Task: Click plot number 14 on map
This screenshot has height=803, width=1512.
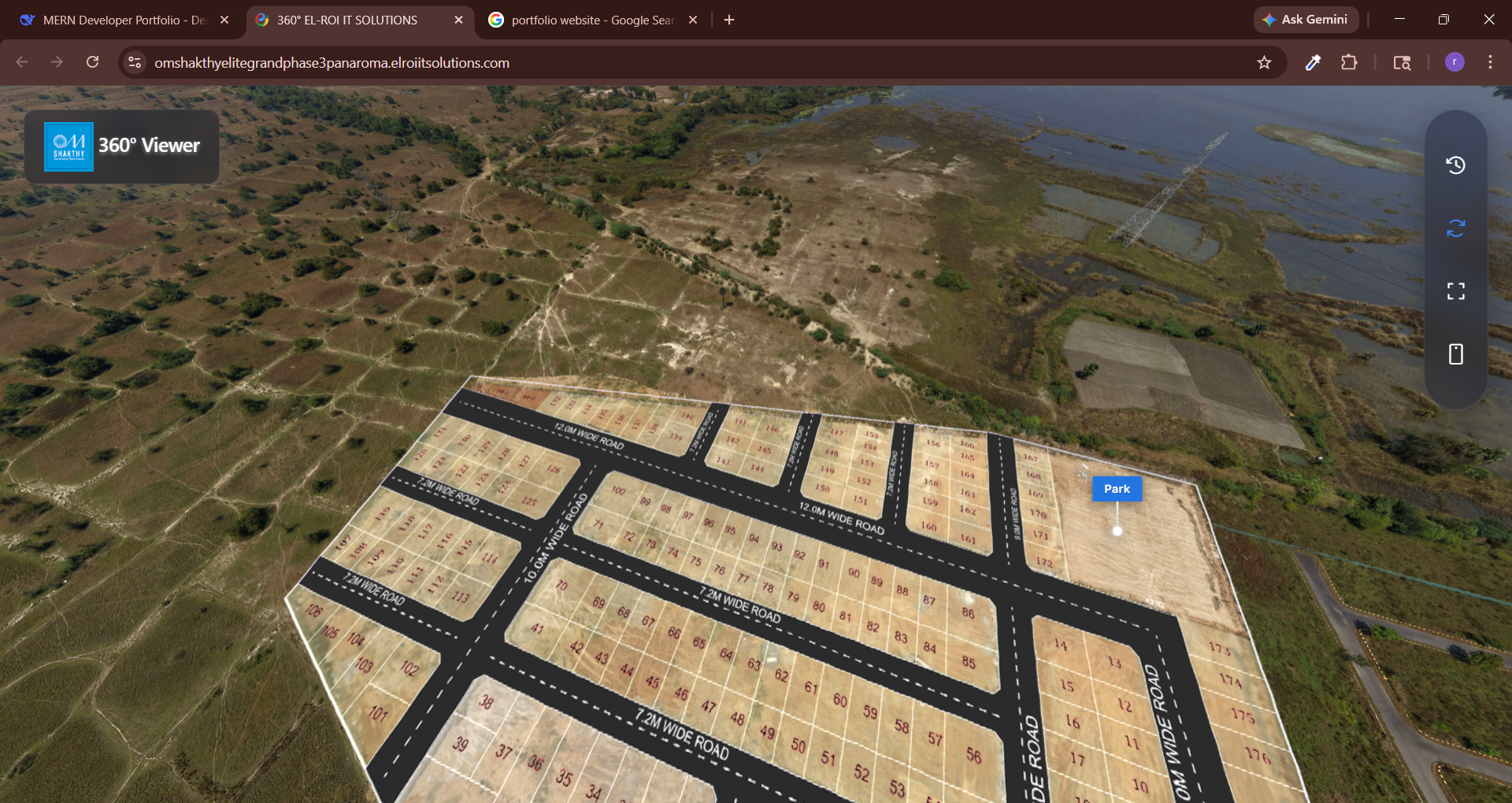Action: point(1061,645)
